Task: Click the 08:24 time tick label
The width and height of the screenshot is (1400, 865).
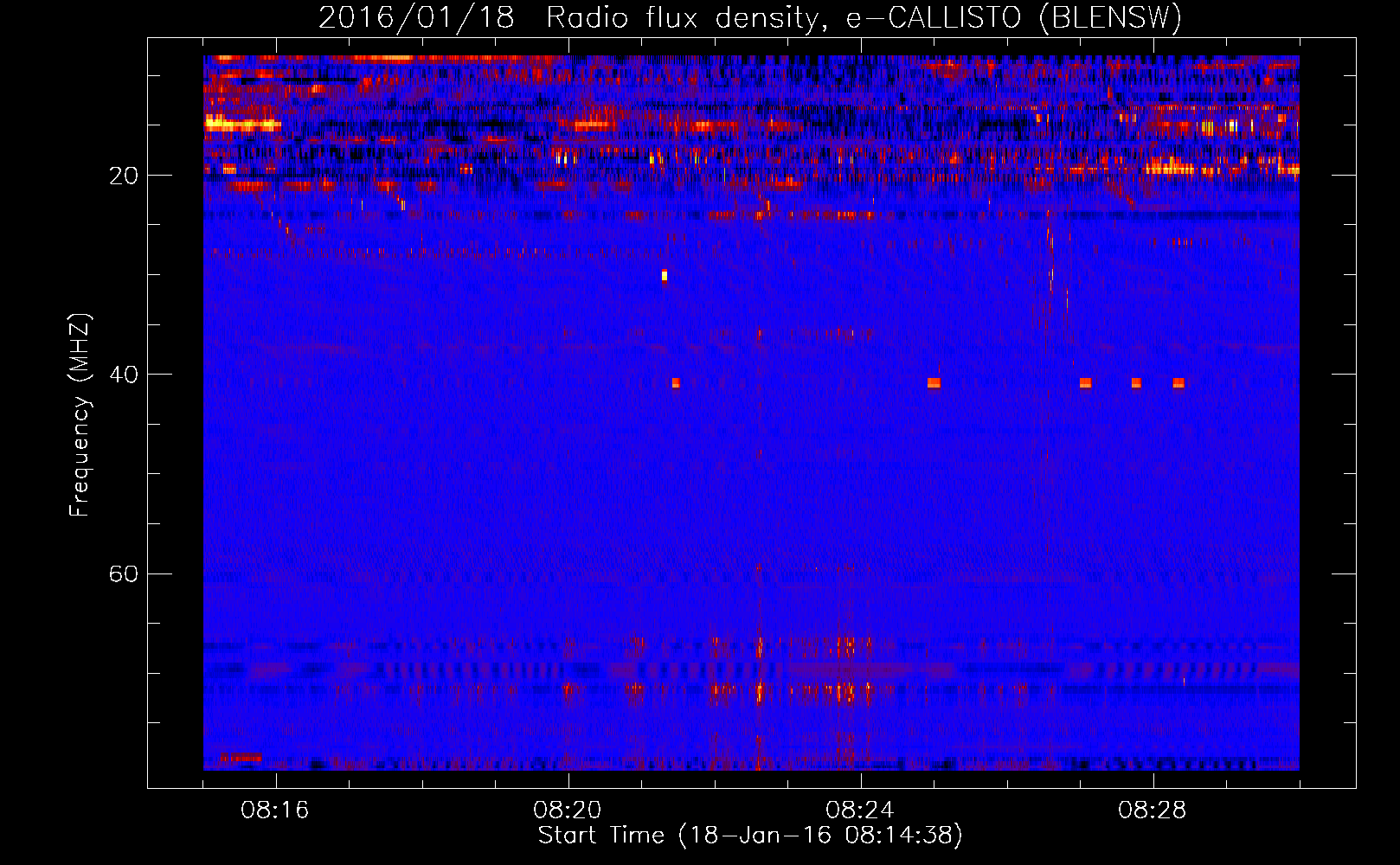Action: click(860, 811)
